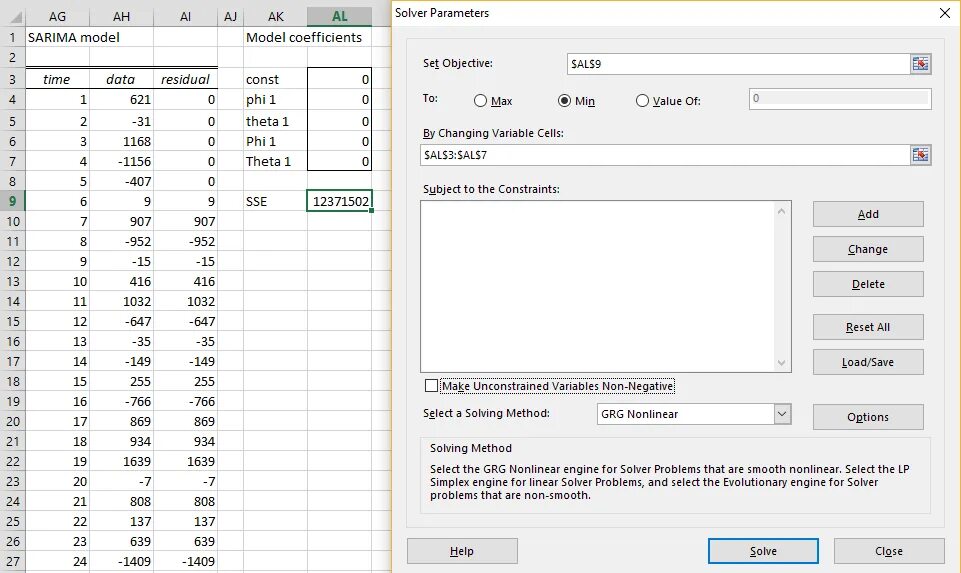Screen dimensions: 961x573
Task: Click the Delete constraint button
Action: 868,284
